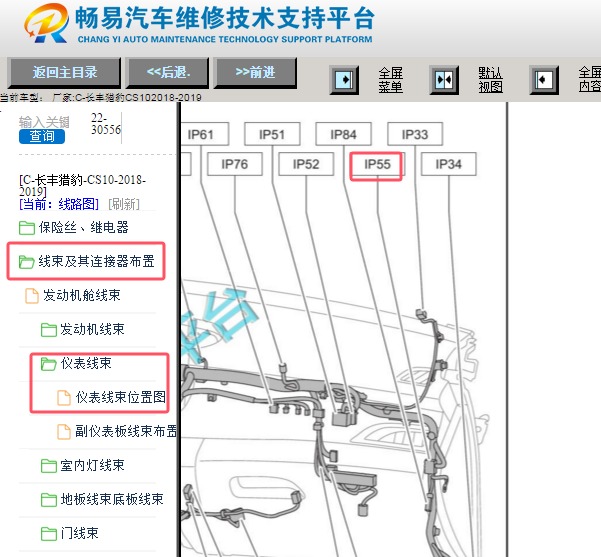Click the Chang Yi platform logo
The width and height of the screenshot is (601, 557).
[46, 23]
